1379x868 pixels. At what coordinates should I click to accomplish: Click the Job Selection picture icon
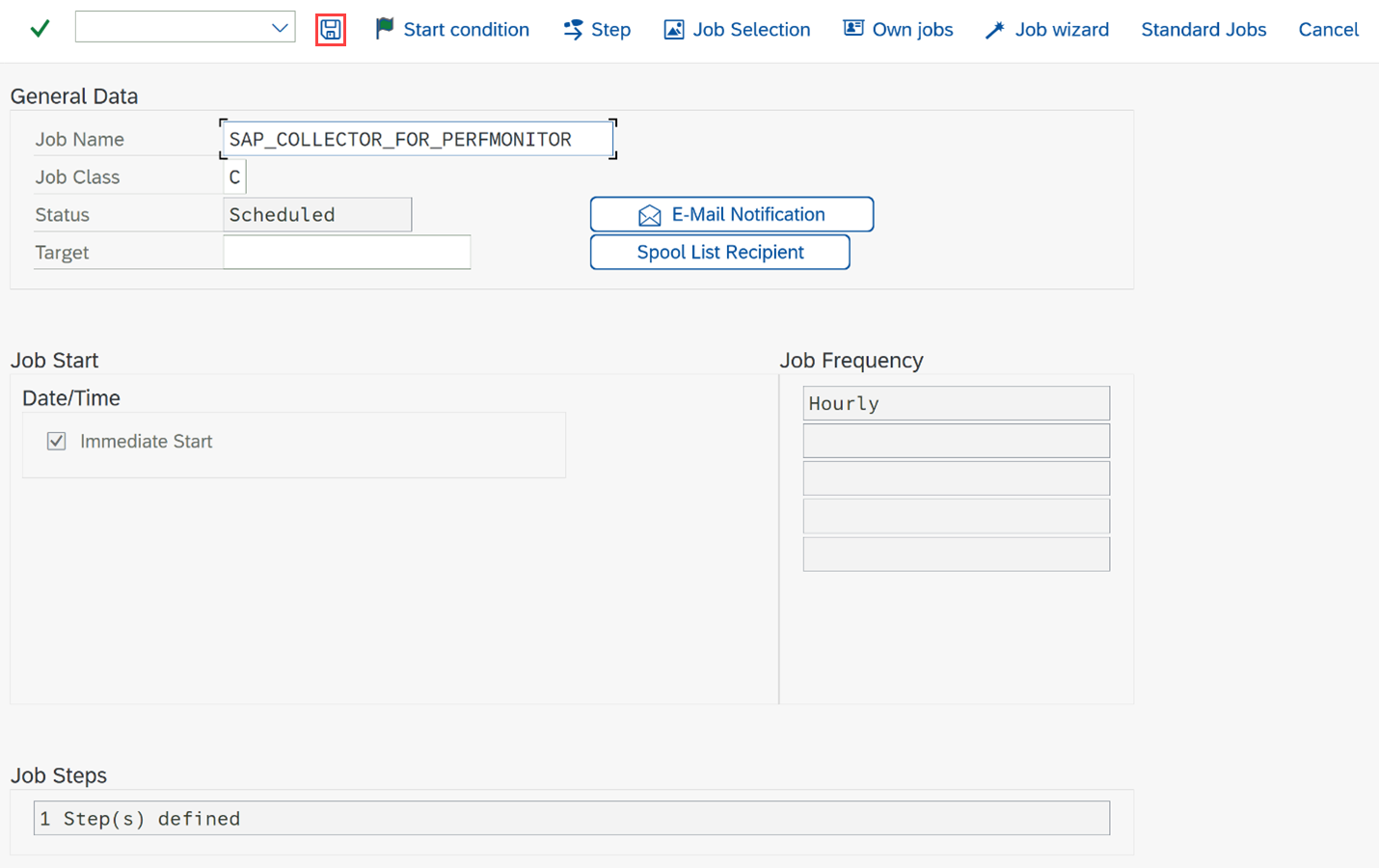(x=674, y=30)
